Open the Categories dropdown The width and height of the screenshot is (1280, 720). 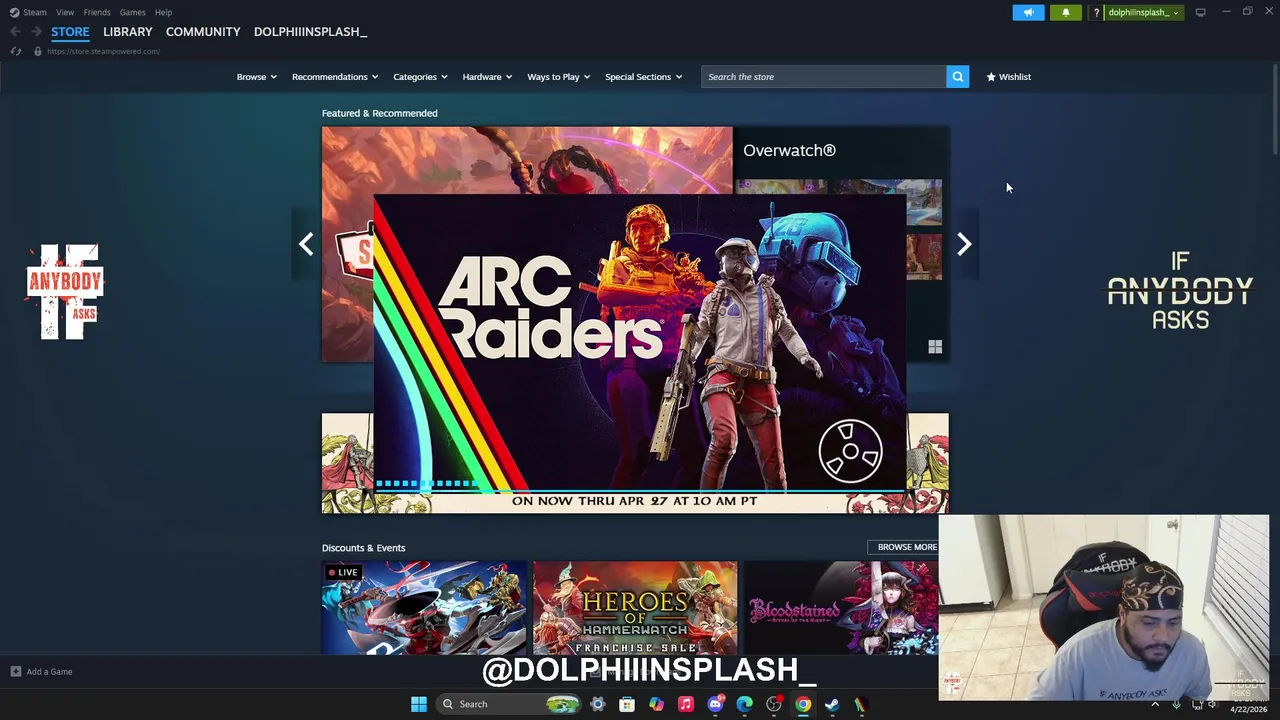tap(420, 77)
